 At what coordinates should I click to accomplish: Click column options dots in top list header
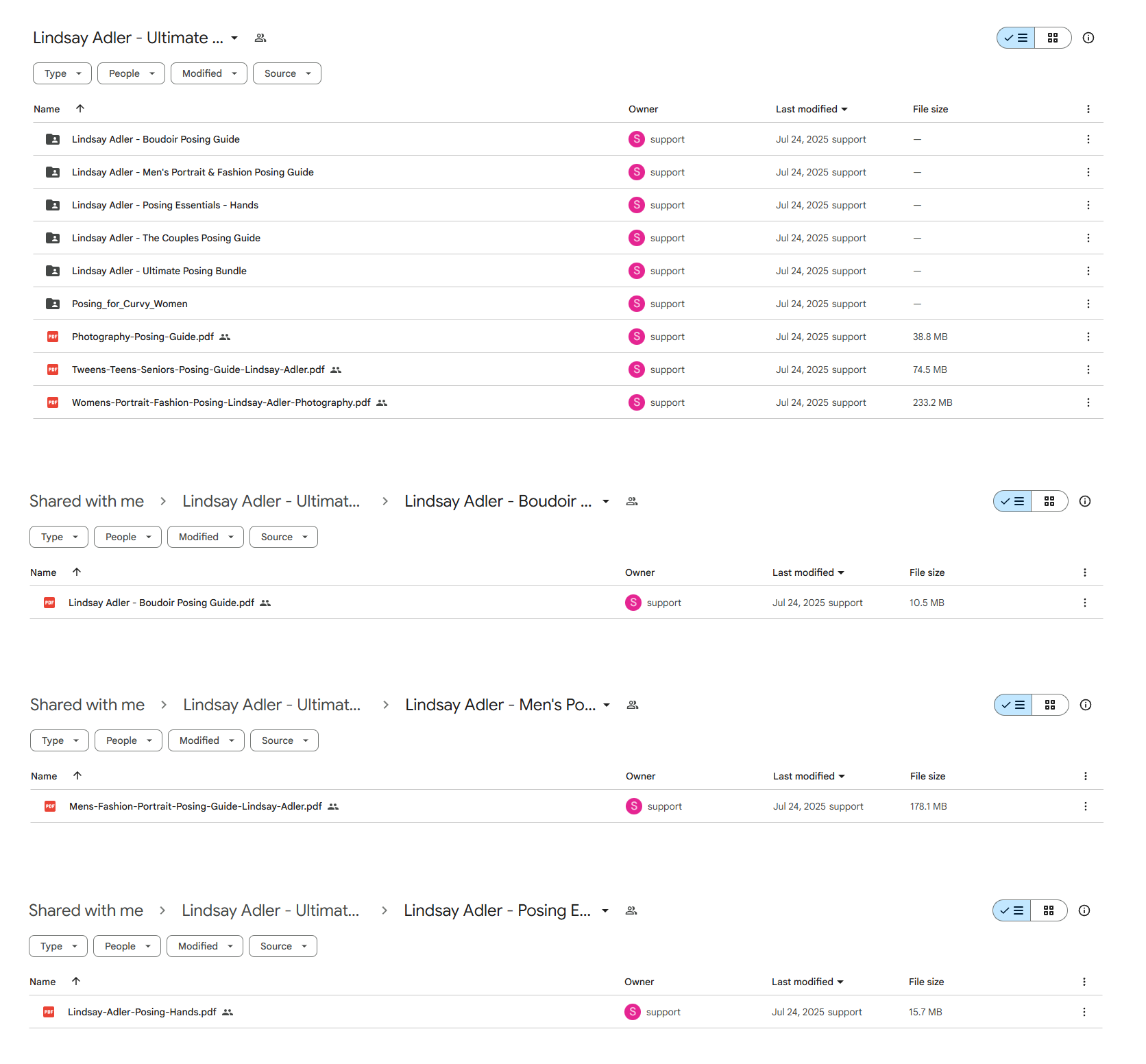click(1088, 109)
